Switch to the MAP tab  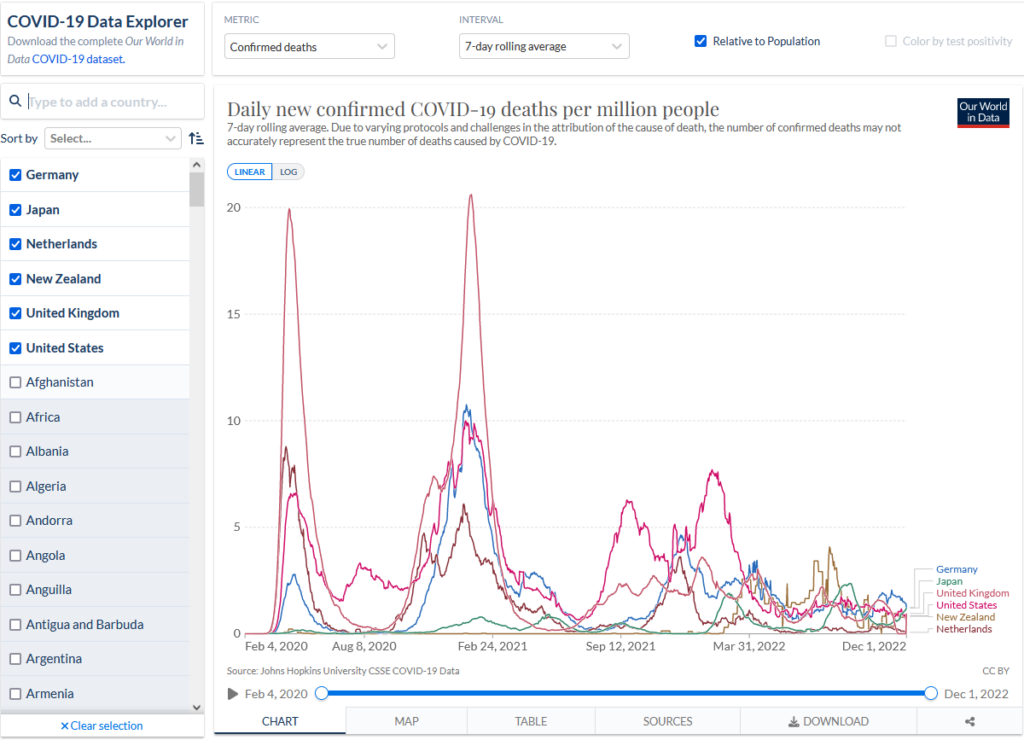(x=406, y=721)
